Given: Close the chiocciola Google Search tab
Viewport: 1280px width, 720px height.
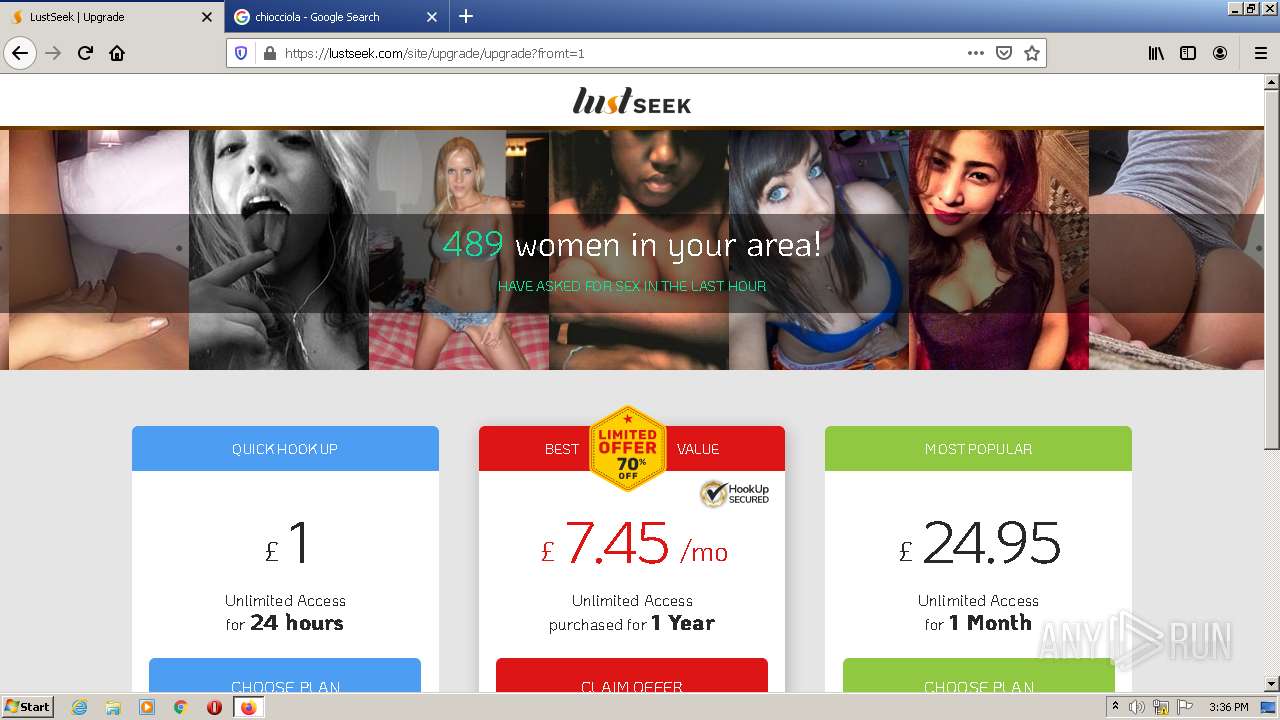Looking at the screenshot, I should point(432,17).
